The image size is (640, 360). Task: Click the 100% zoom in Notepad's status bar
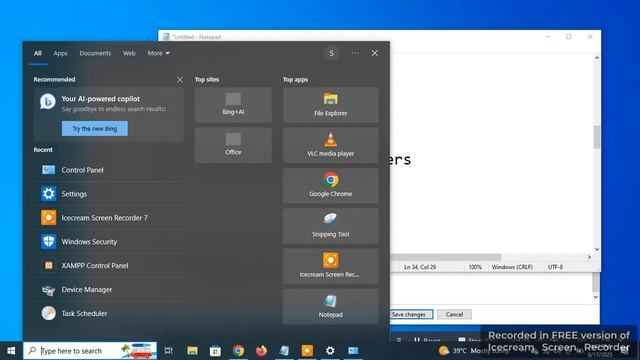[x=475, y=267]
